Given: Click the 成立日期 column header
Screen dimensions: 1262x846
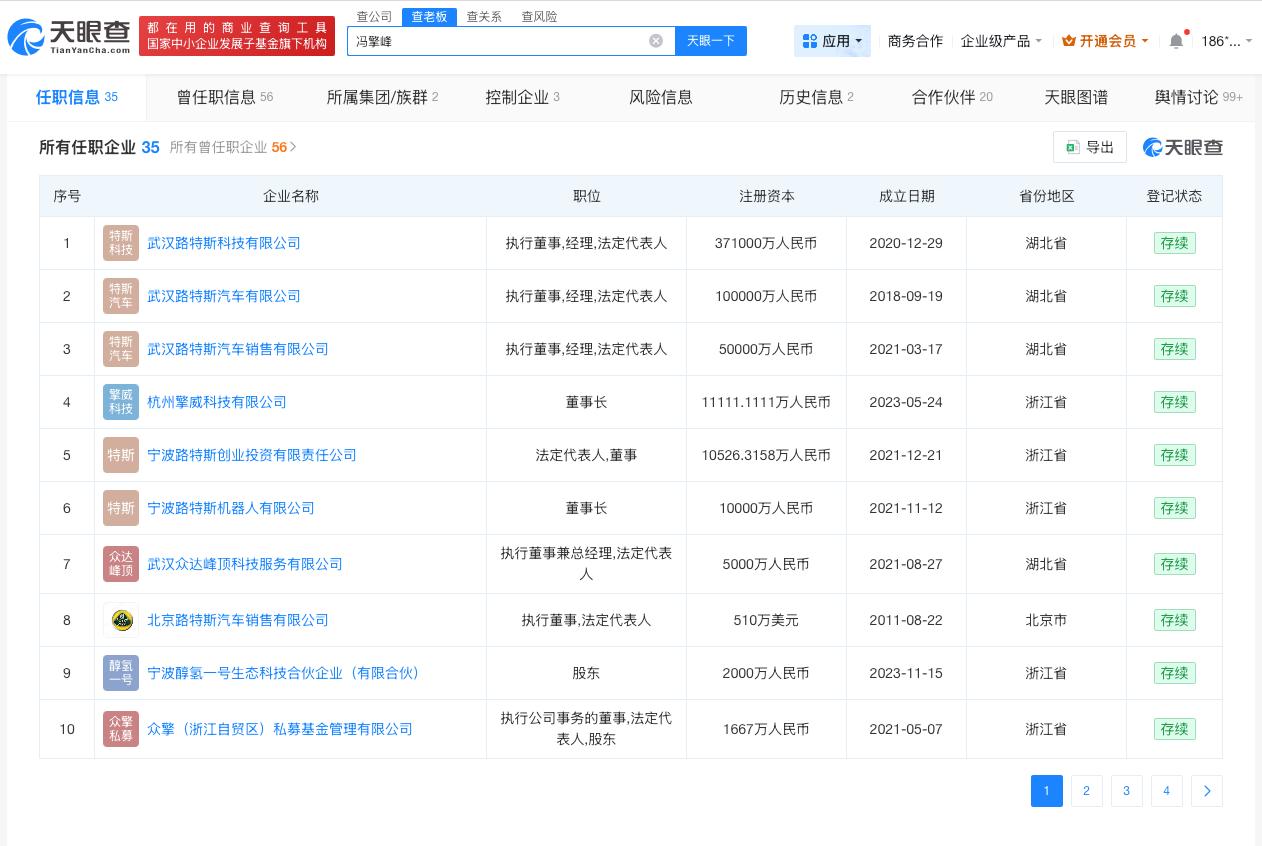Looking at the screenshot, I should tap(907, 196).
